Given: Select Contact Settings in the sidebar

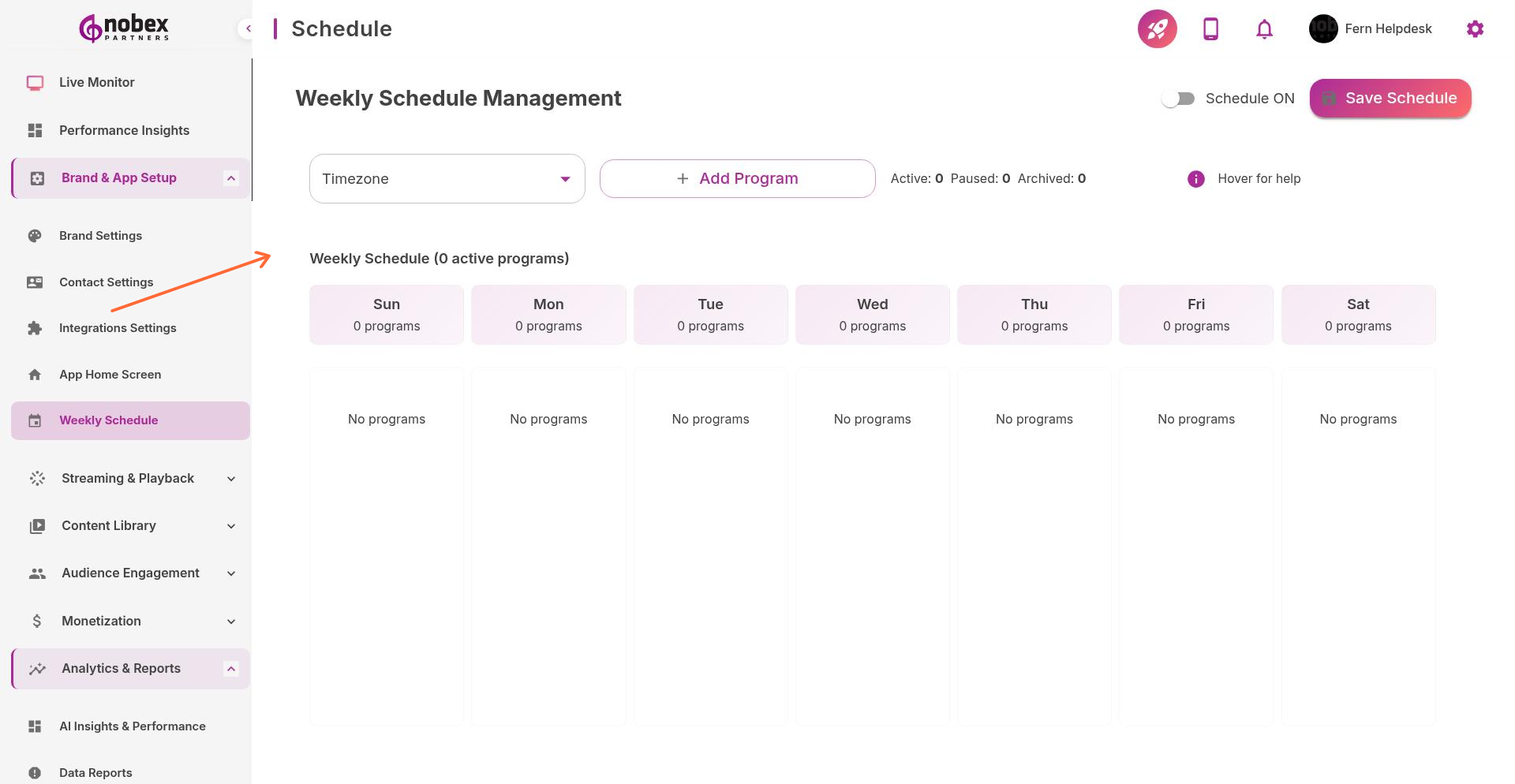Looking at the screenshot, I should tap(106, 282).
